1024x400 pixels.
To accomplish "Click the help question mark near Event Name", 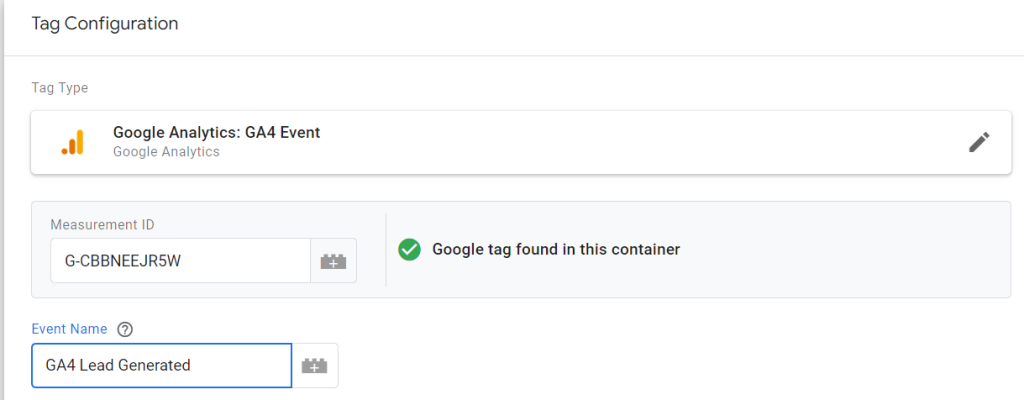I will click(125, 329).
